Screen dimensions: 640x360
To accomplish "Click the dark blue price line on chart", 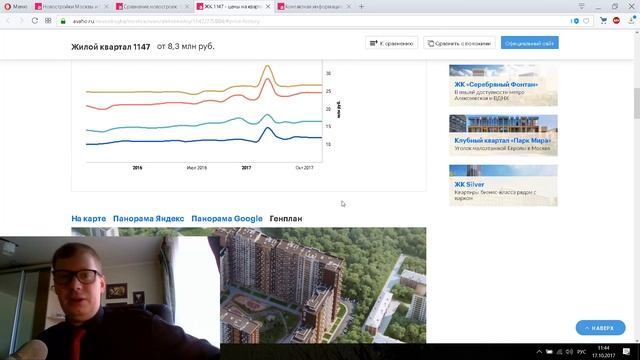I will point(163,141).
